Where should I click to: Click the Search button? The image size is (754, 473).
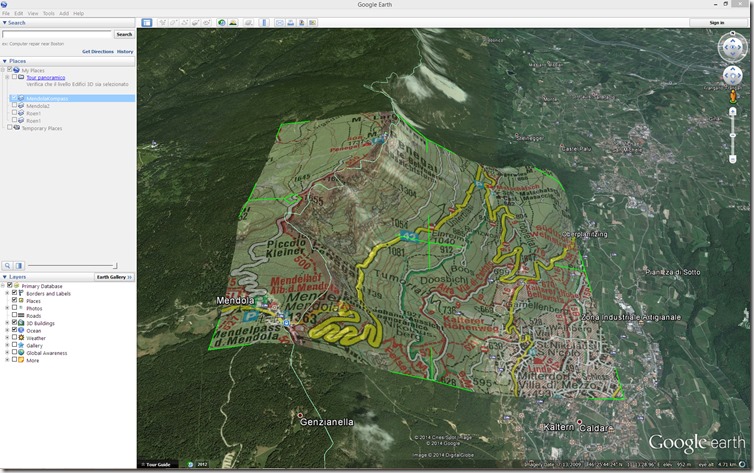coord(124,34)
